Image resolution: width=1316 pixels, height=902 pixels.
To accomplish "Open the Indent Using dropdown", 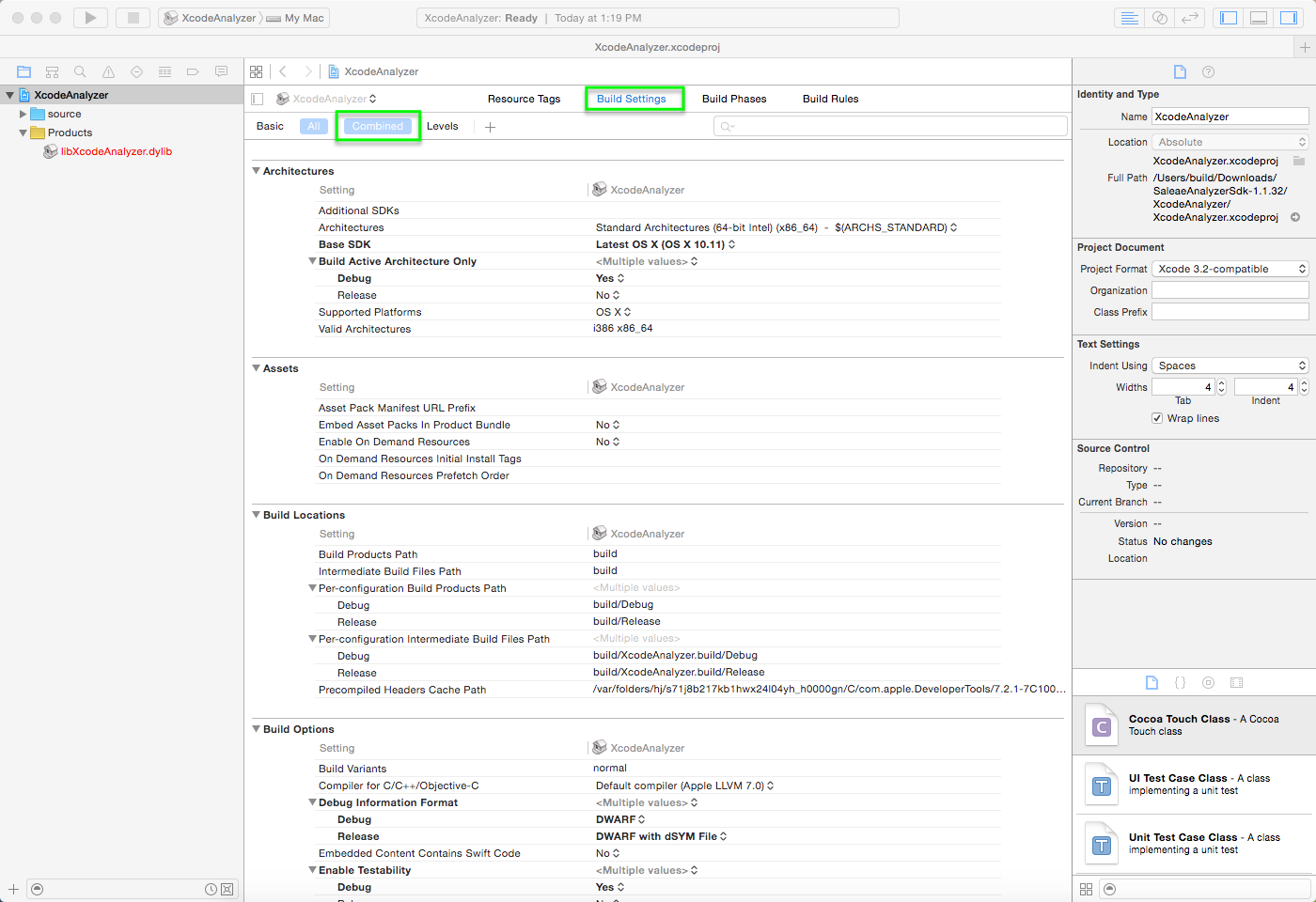I will tap(1230, 365).
